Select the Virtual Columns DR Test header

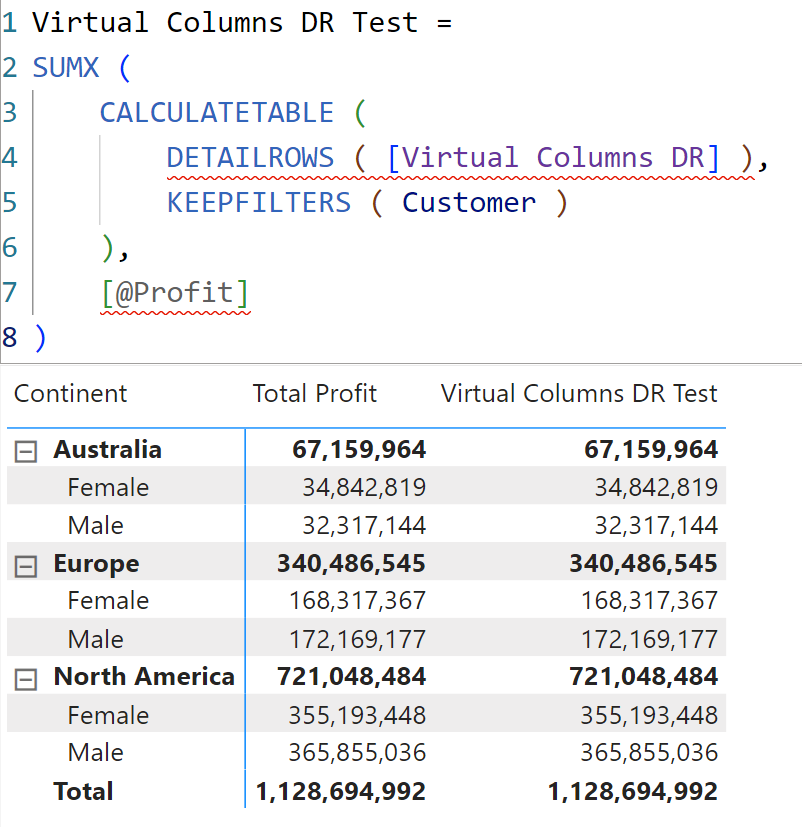pyautogui.click(x=579, y=393)
